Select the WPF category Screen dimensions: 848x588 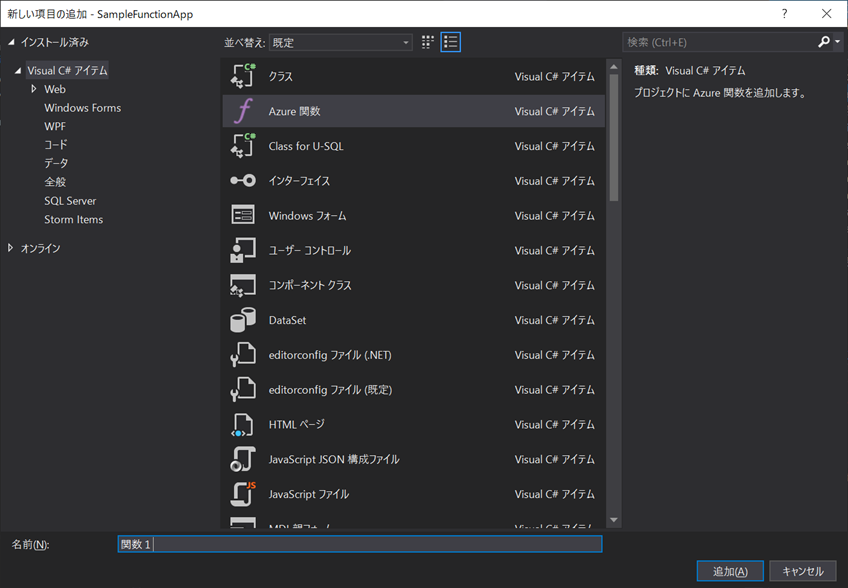click(55, 126)
